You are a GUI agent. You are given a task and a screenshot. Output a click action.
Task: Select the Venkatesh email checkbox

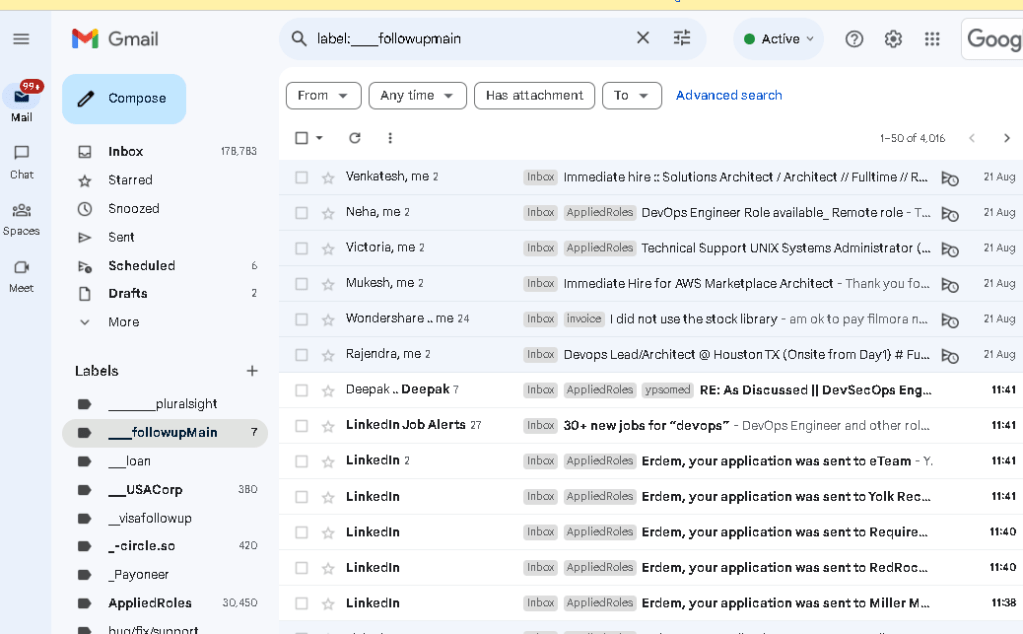(301, 177)
